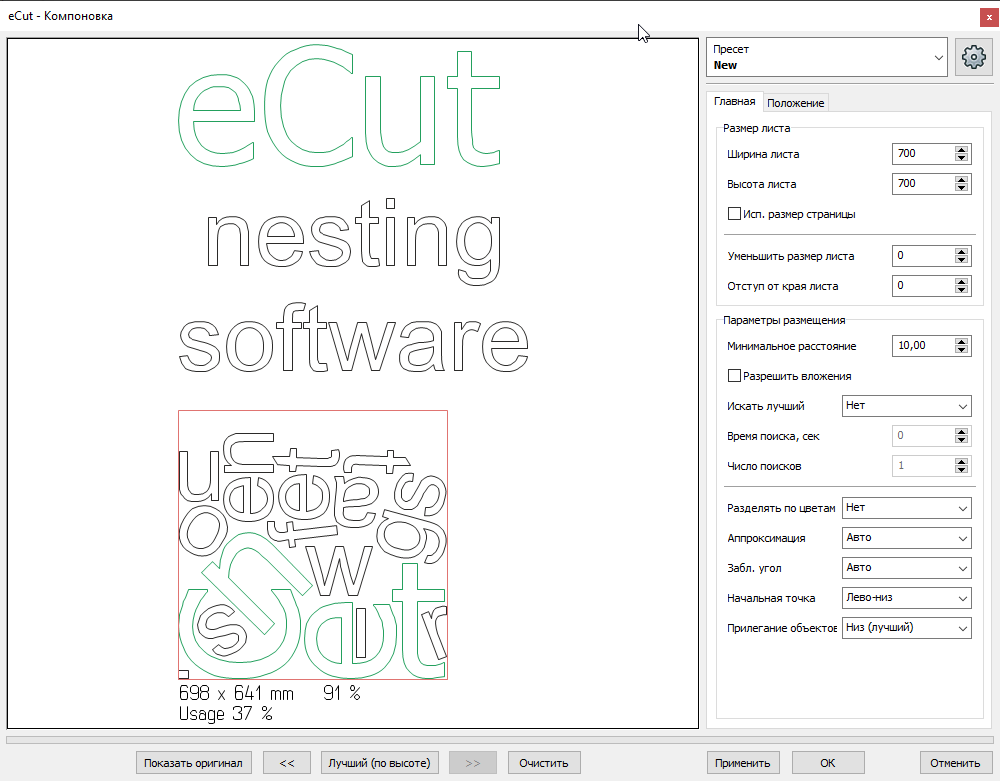Click the Ширина листа value field
Viewport: 1000px width, 781px height.
pos(923,154)
